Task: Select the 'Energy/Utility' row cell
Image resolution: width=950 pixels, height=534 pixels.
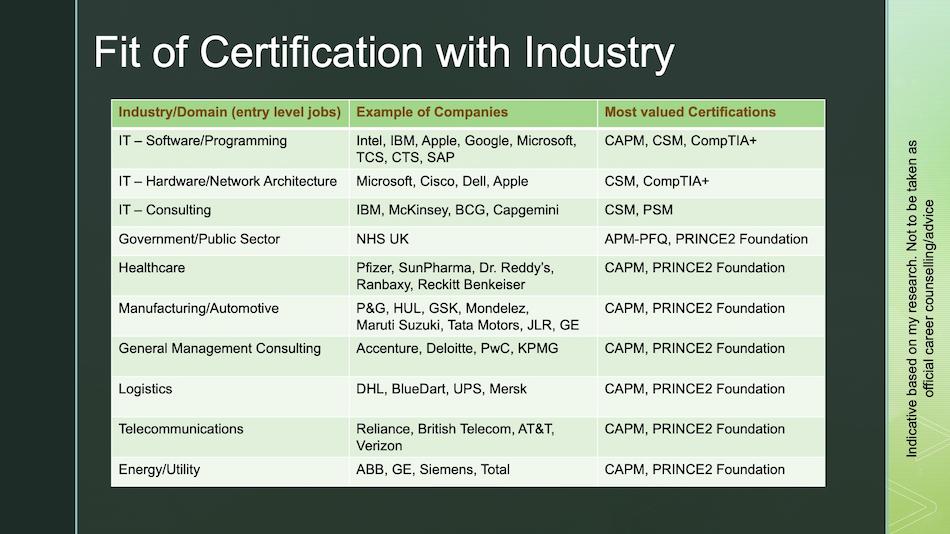Action: pyautogui.click(x=160, y=469)
